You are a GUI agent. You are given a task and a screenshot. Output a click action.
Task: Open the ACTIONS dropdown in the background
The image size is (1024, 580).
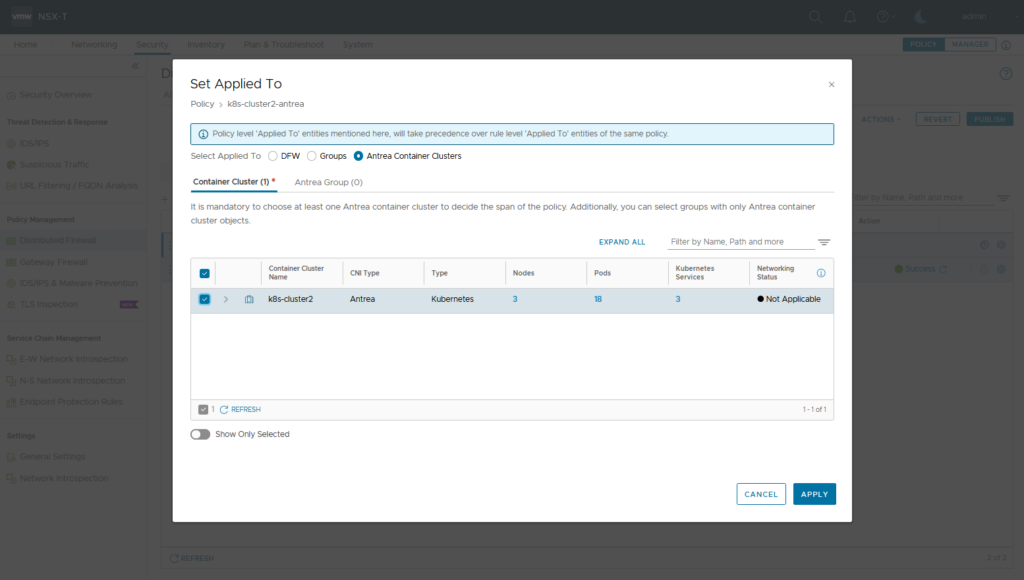coord(880,120)
